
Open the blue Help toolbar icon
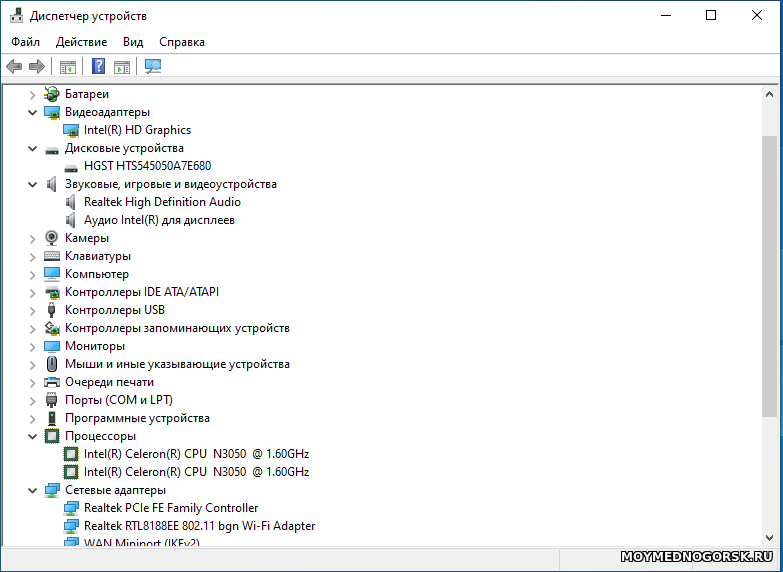point(99,66)
